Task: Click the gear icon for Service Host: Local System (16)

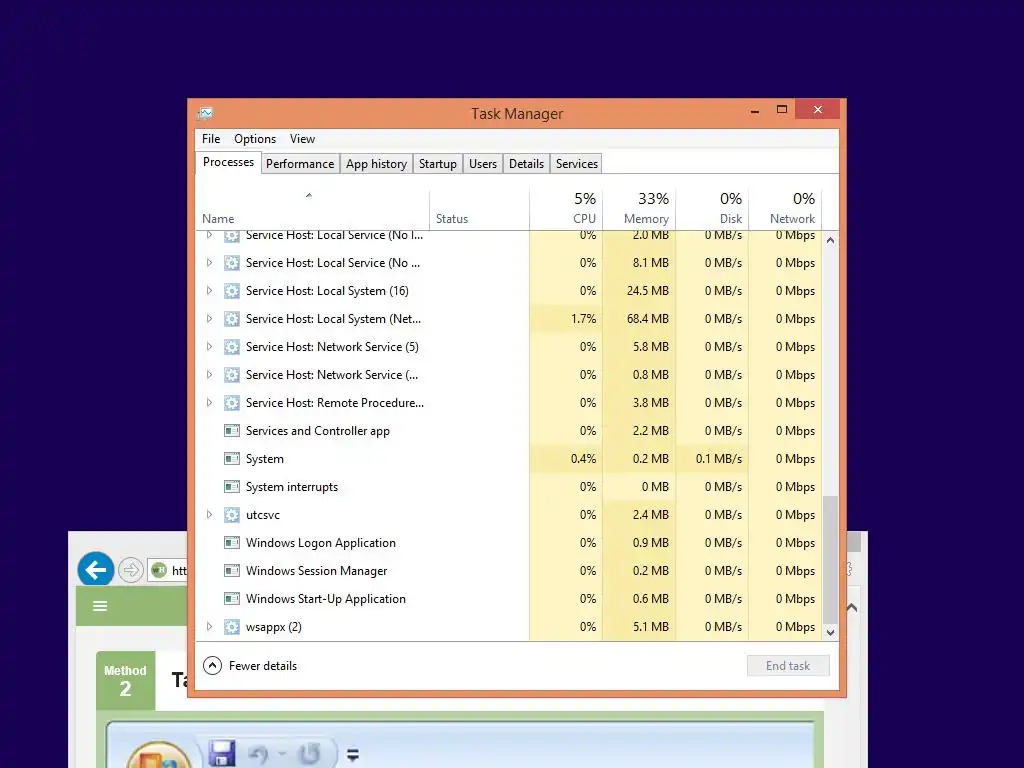Action: point(232,291)
